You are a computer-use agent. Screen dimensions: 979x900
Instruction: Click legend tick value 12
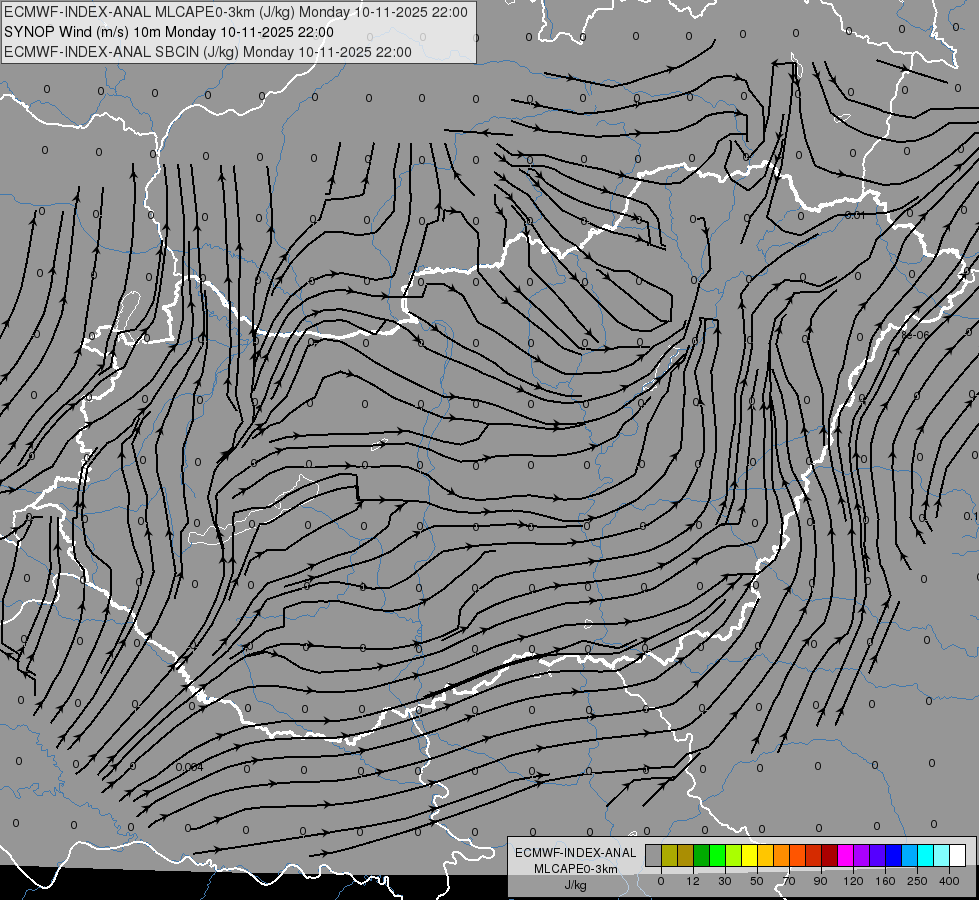[692, 881]
